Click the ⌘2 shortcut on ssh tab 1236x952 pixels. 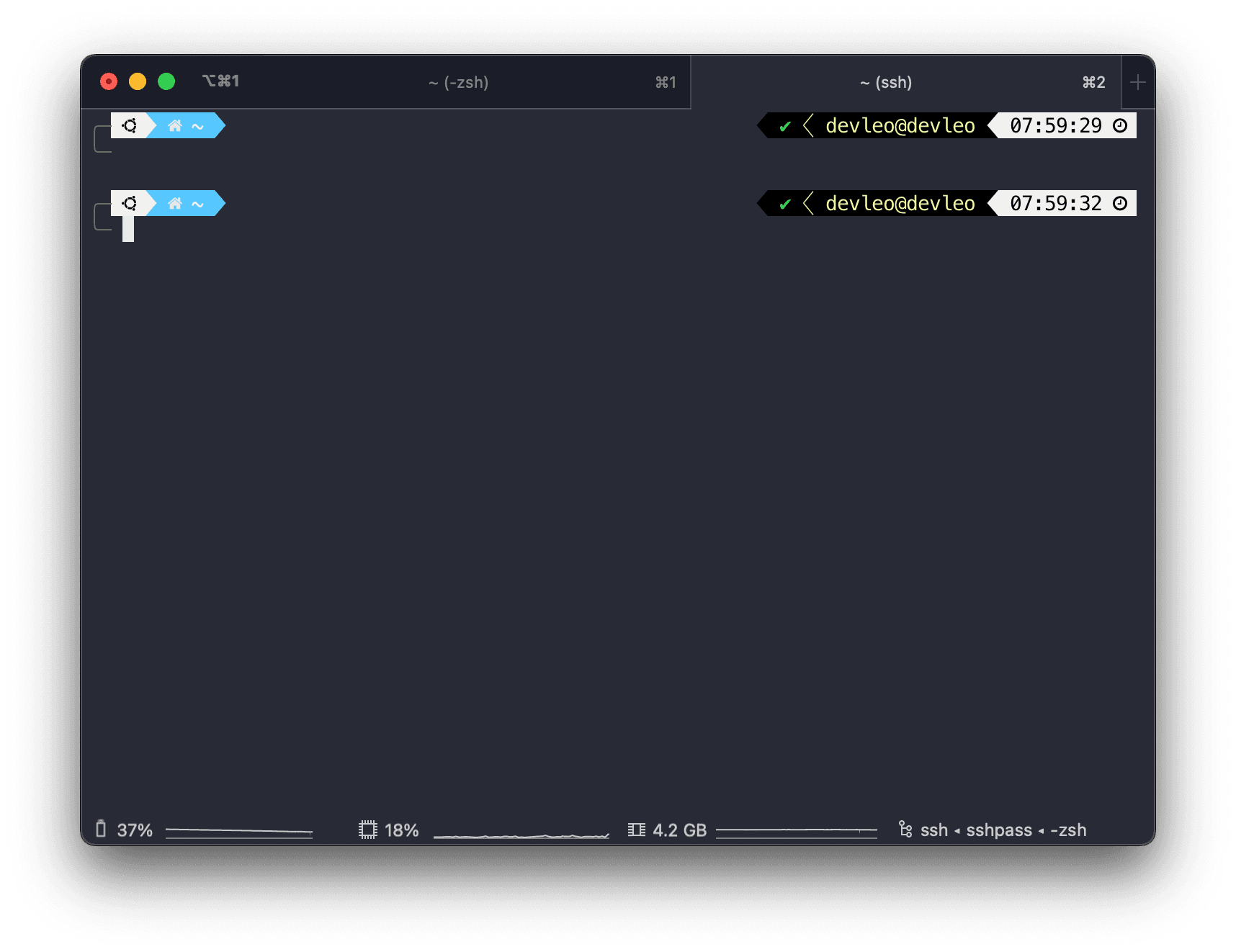1093,82
